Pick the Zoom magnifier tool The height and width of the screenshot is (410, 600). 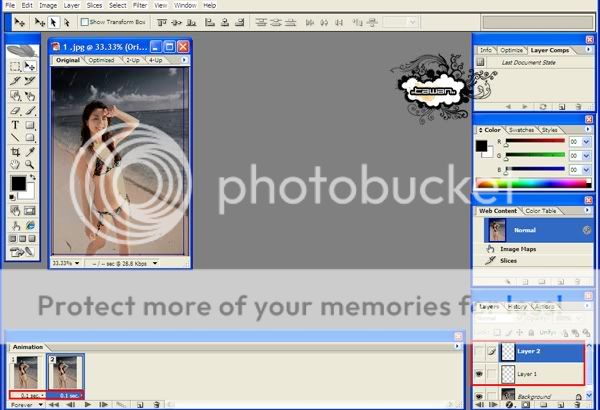click(29, 164)
